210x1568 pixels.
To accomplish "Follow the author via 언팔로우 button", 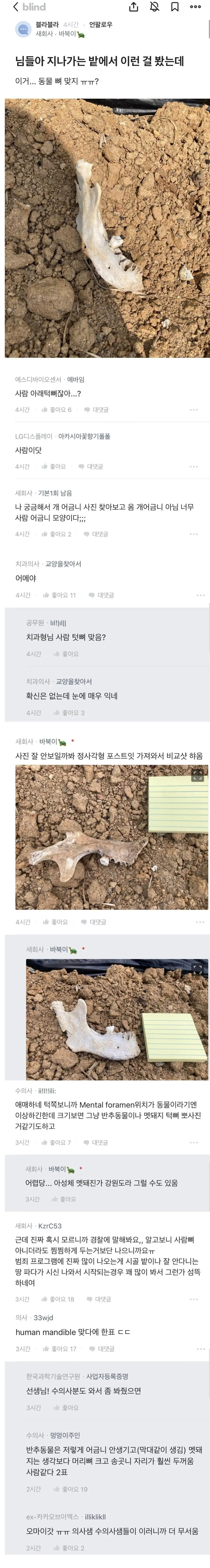I will point(101,25).
